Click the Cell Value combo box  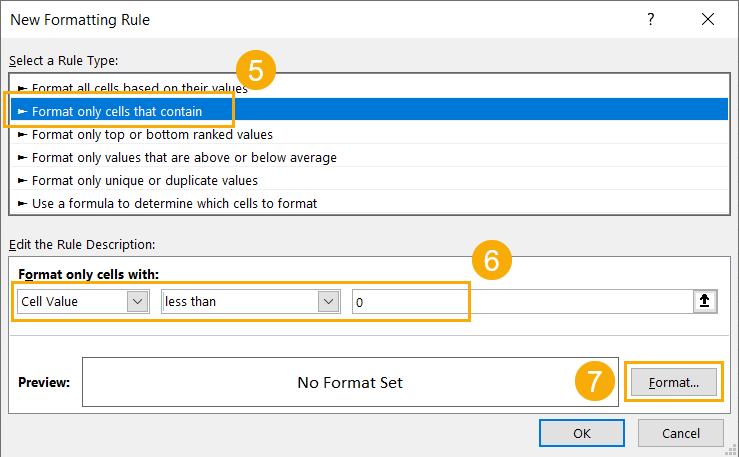coord(70,302)
